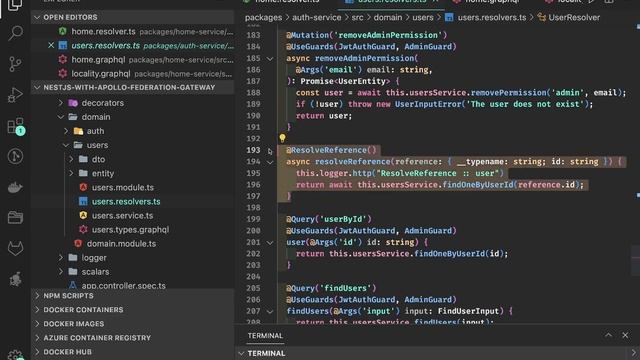The height and width of the screenshot is (360, 640).
Task: Click 'auth-service' in the breadcrumb
Action: [x=316, y=18]
